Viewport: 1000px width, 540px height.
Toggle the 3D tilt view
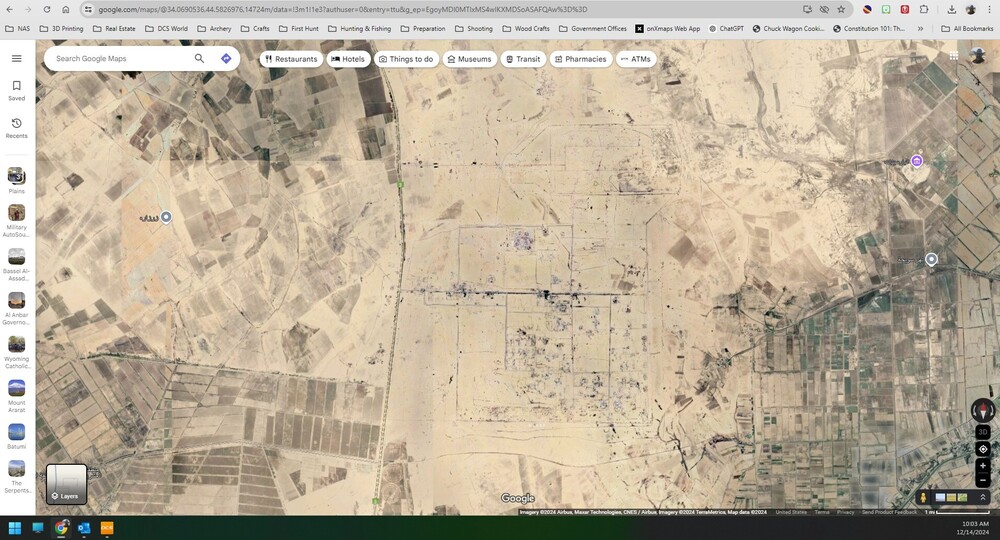pyautogui.click(x=983, y=432)
